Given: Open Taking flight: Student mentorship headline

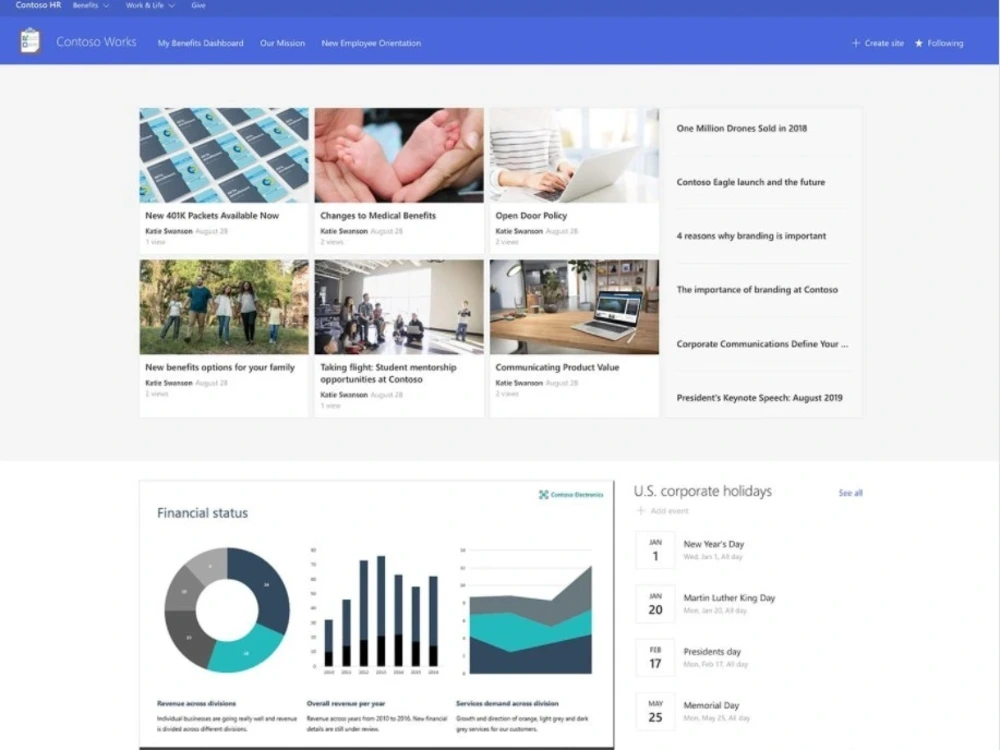Looking at the screenshot, I should [x=388, y=373].
